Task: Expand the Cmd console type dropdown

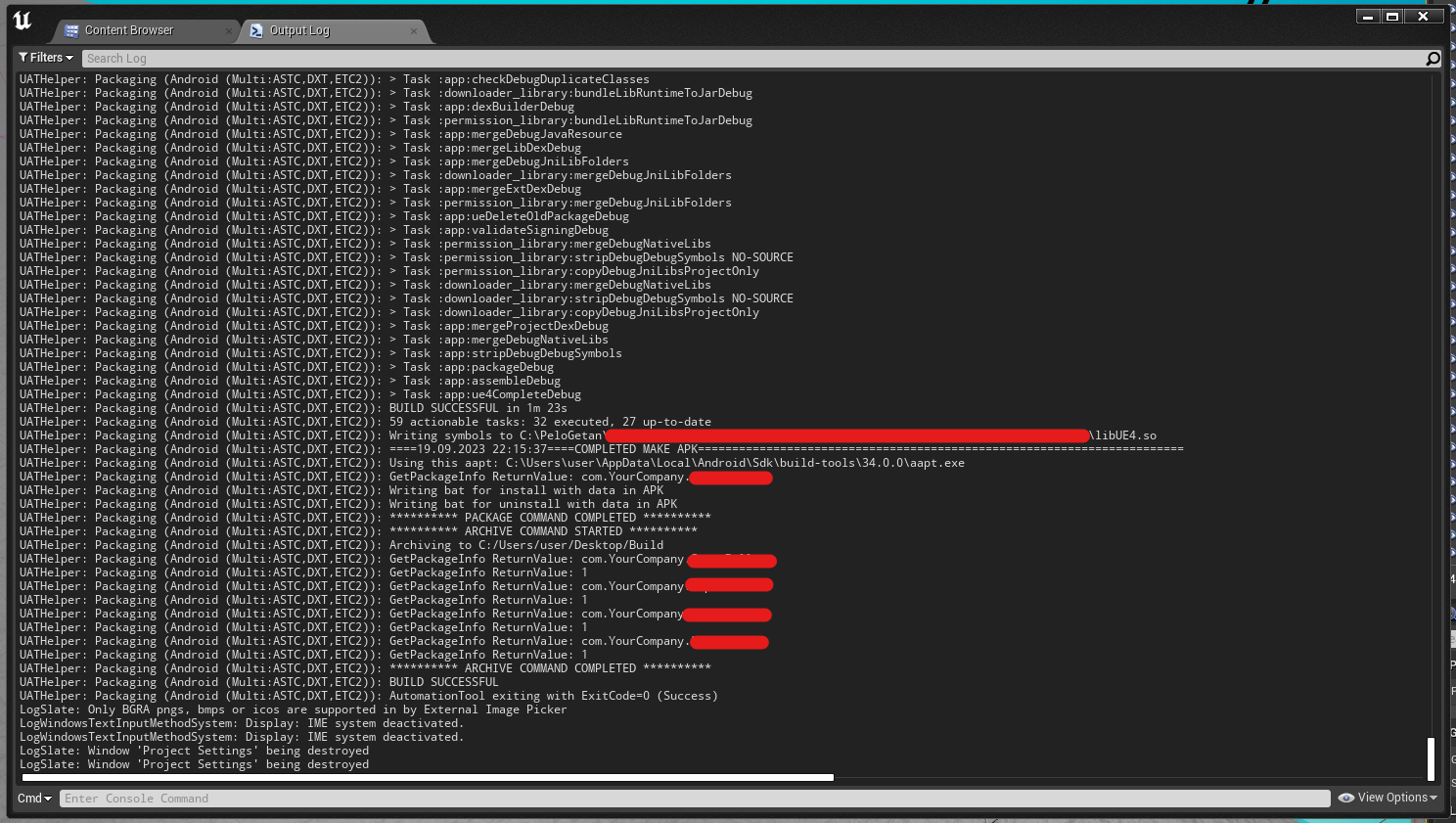Action: coord(34,799)
